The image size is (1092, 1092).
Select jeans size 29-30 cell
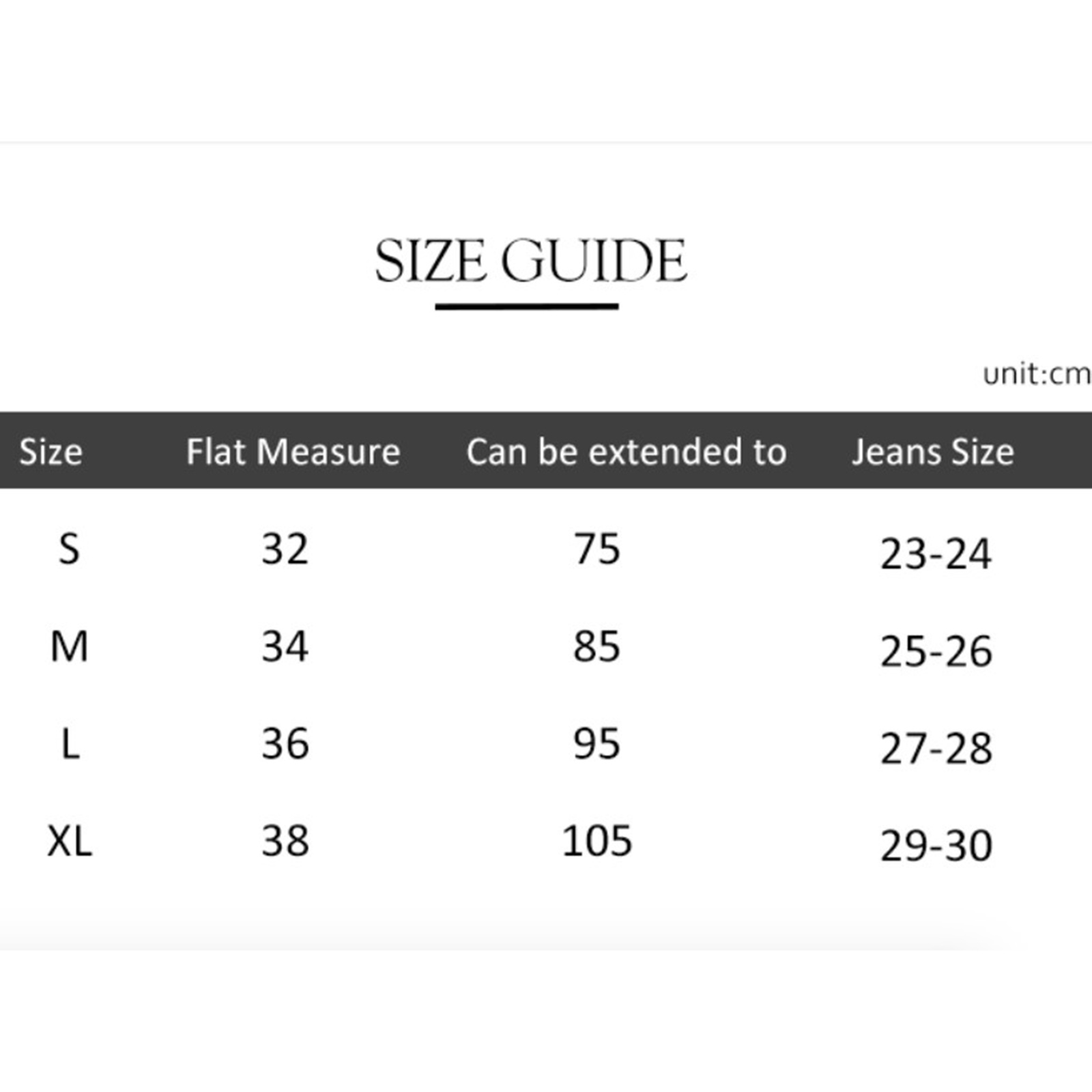pos(936,846)
